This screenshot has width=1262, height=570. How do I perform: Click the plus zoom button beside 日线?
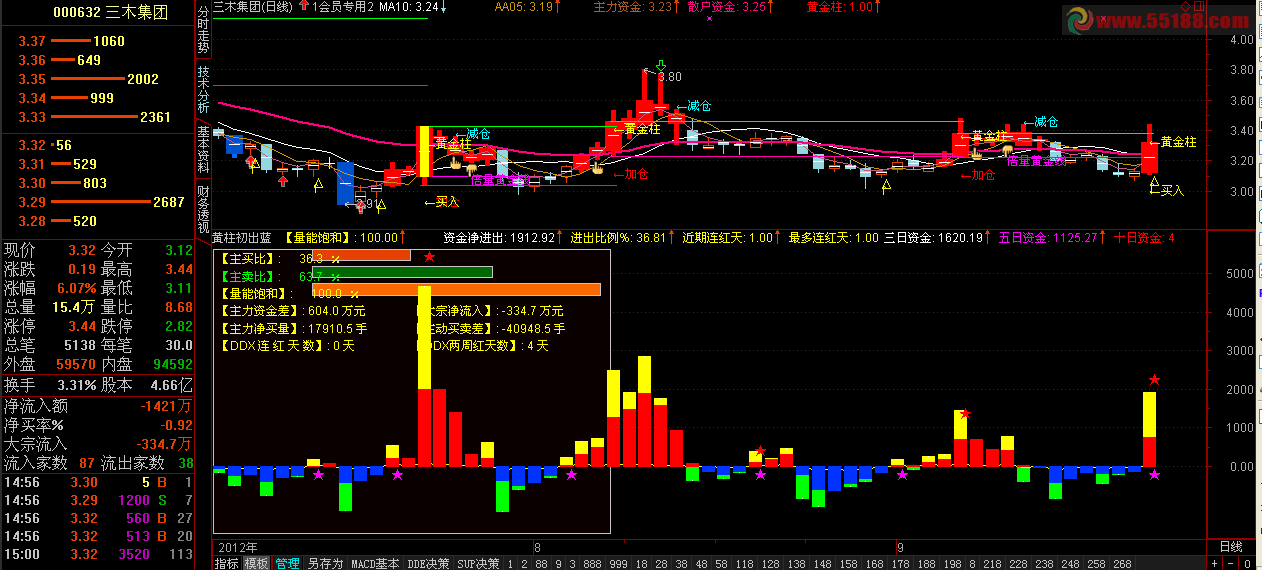1214,563
